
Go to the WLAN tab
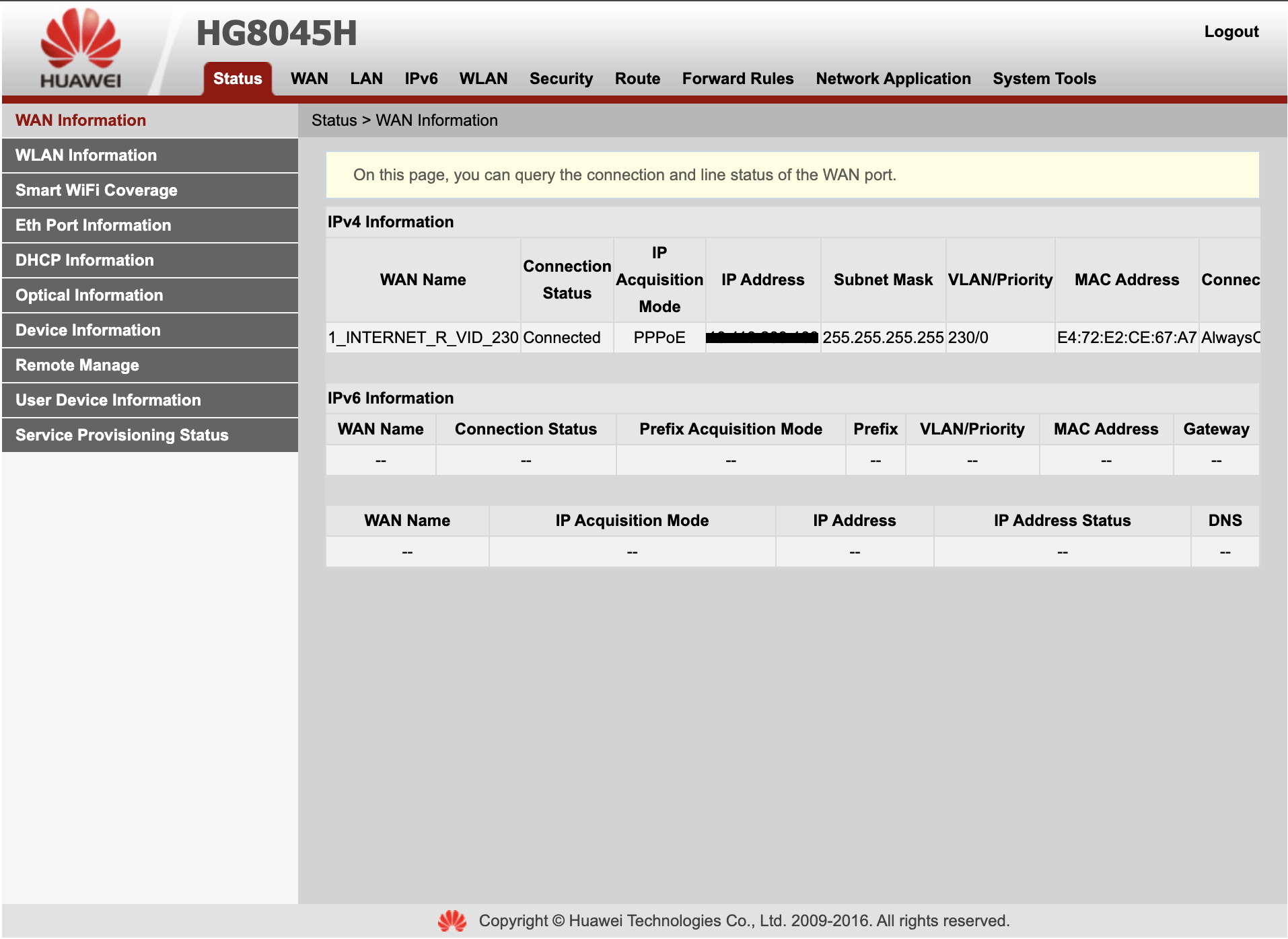coord(483,79)
